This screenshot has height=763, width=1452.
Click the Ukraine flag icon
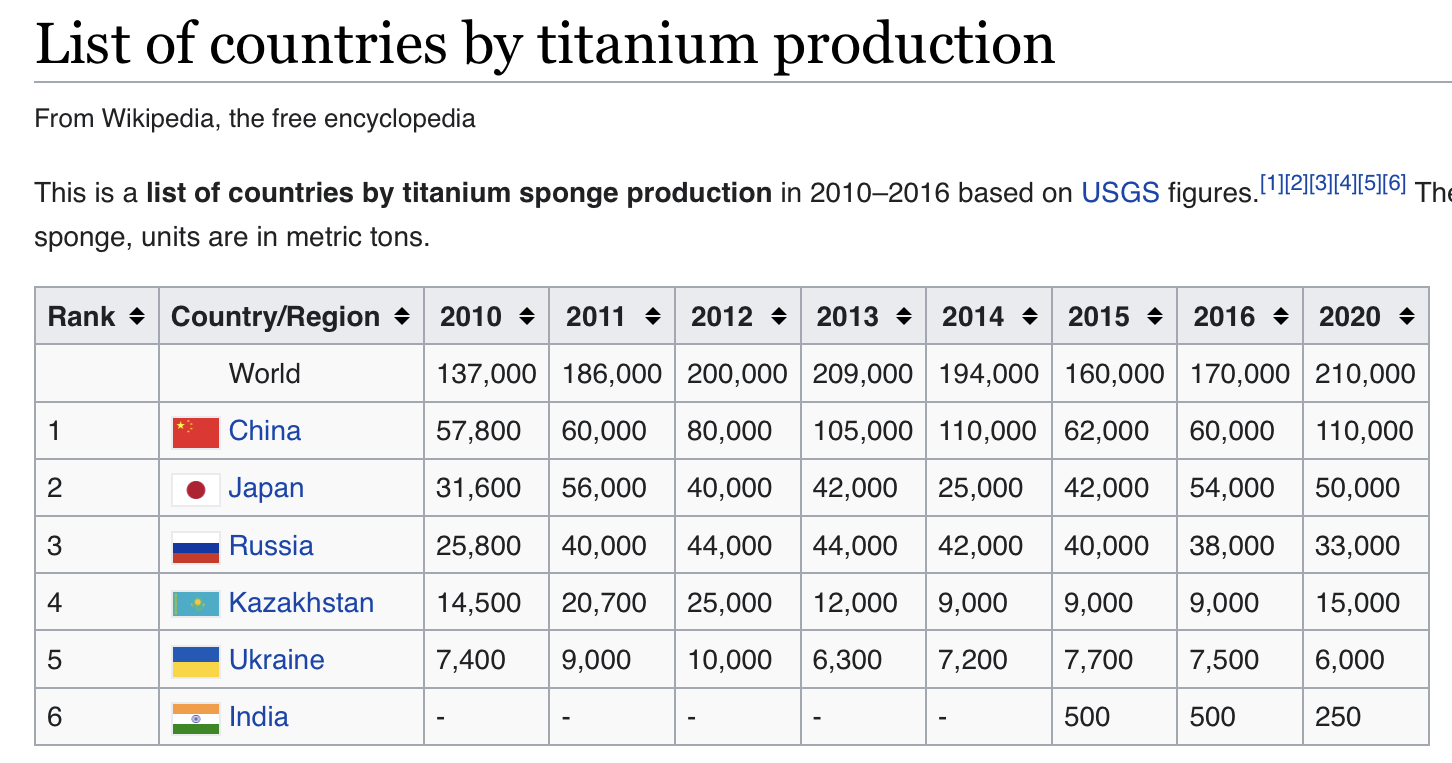coord(195,661)
